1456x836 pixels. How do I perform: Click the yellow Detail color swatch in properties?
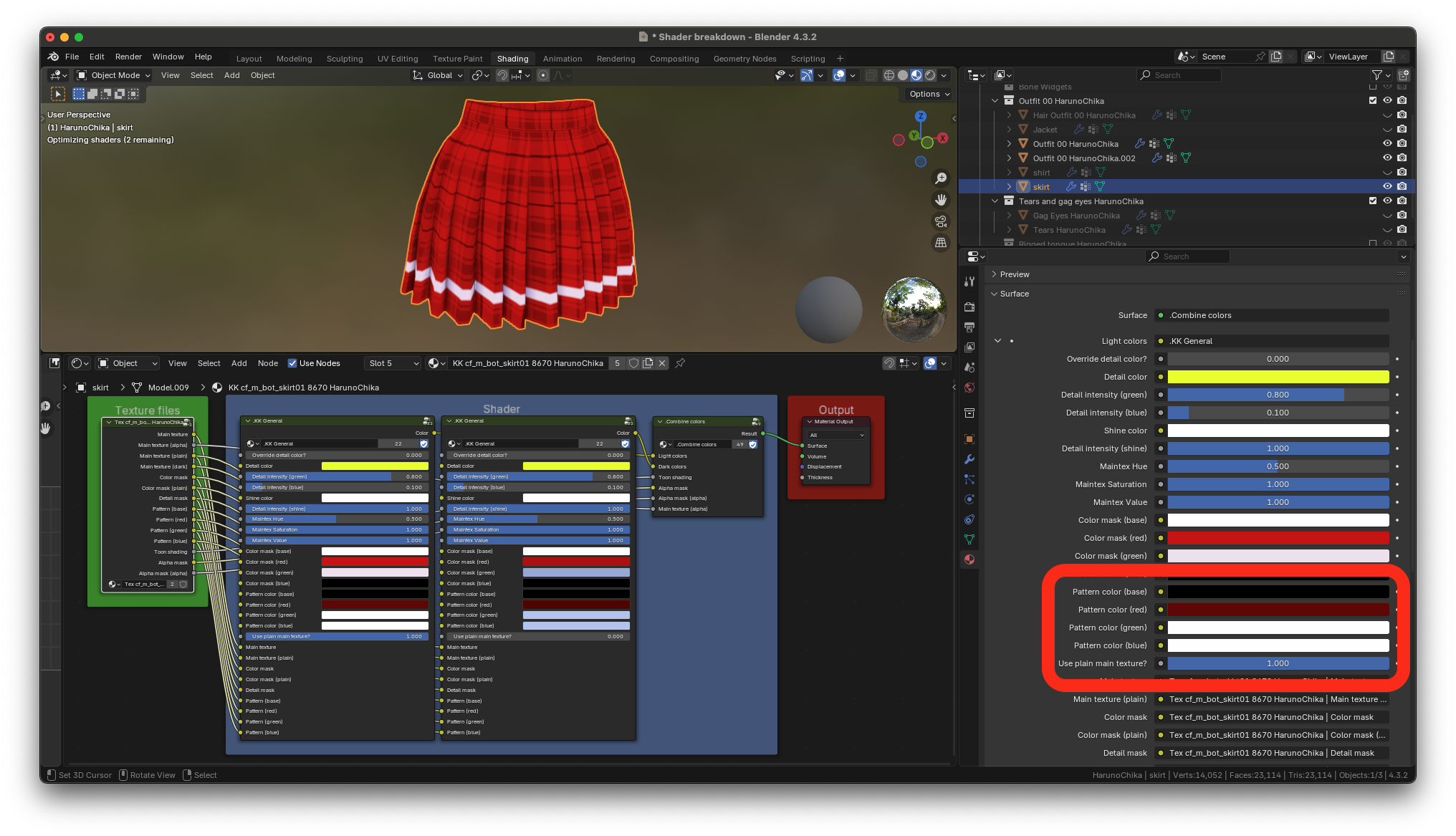[x=1278, y=377]
